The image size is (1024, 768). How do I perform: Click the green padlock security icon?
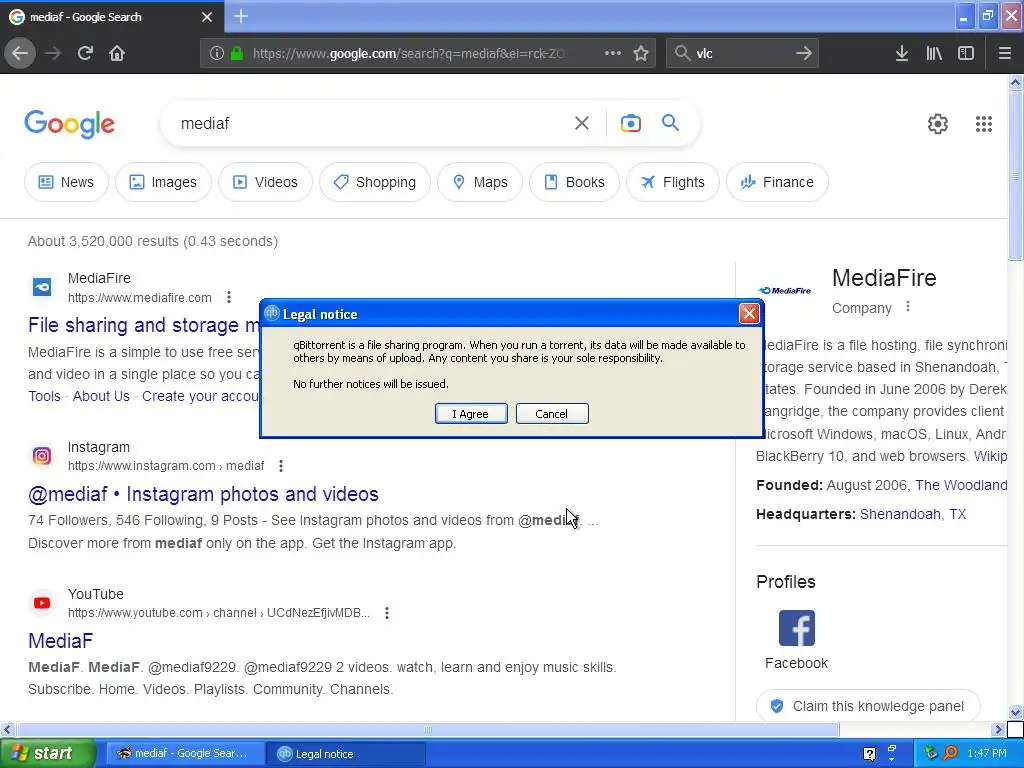click(x=237, y=53)
